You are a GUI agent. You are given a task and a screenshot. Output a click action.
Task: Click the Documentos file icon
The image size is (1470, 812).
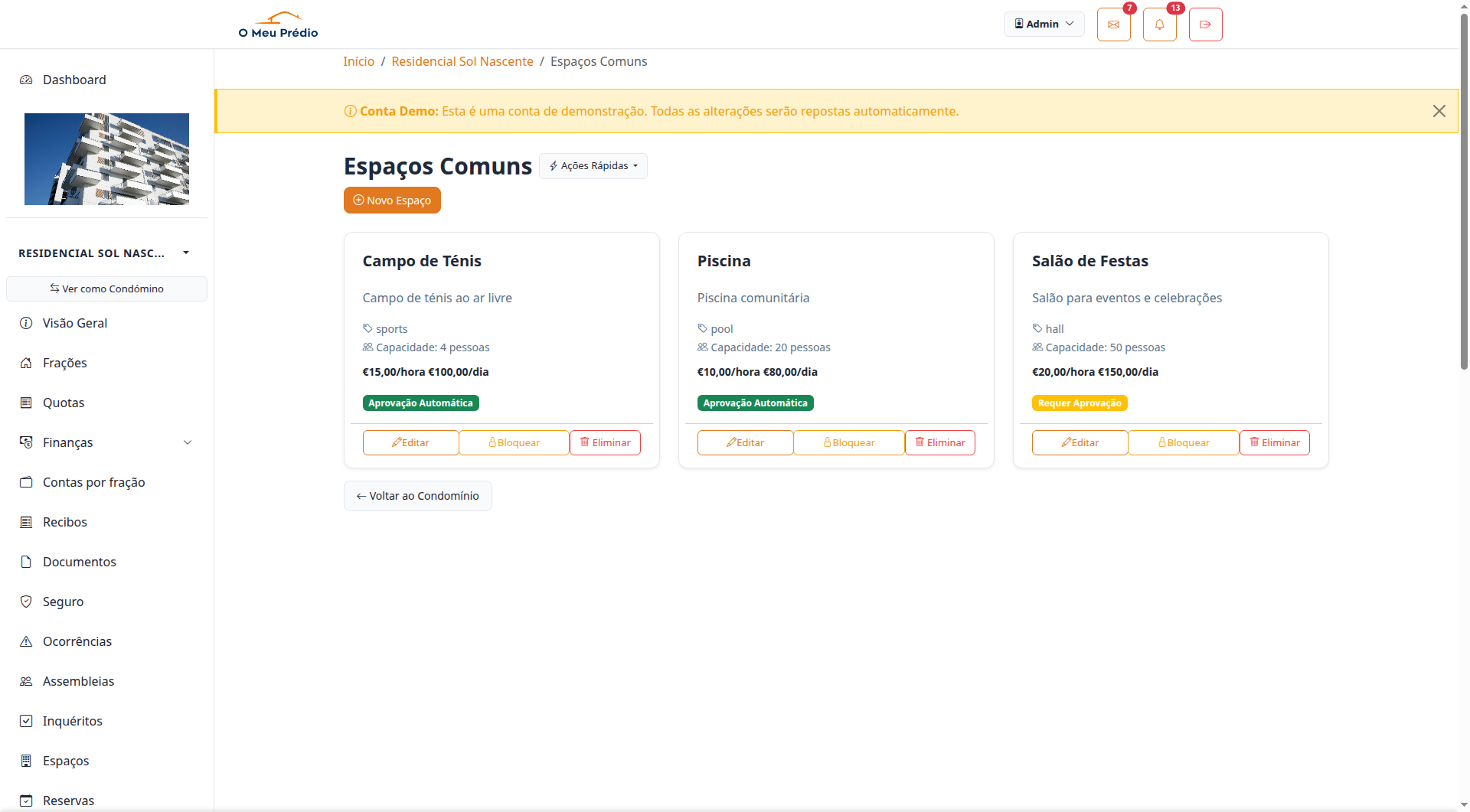26,562
